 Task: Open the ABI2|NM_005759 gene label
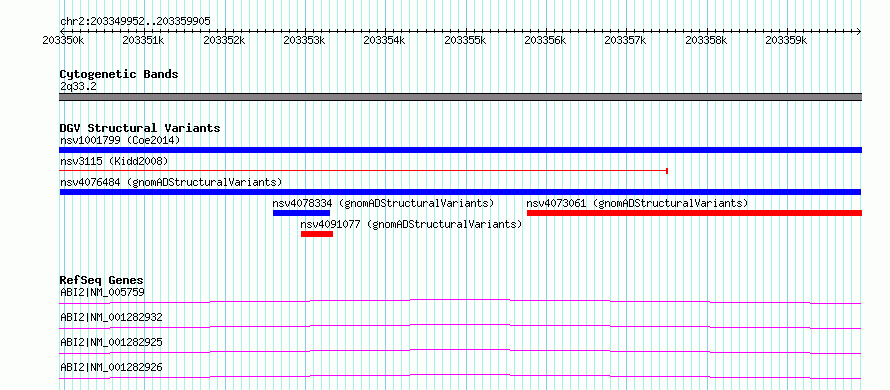(102, 292)
